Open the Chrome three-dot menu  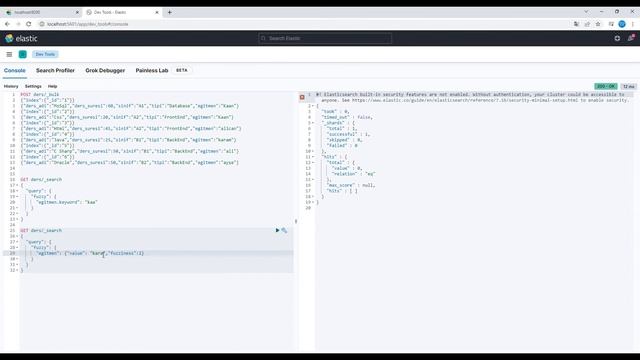click(633, 24)
